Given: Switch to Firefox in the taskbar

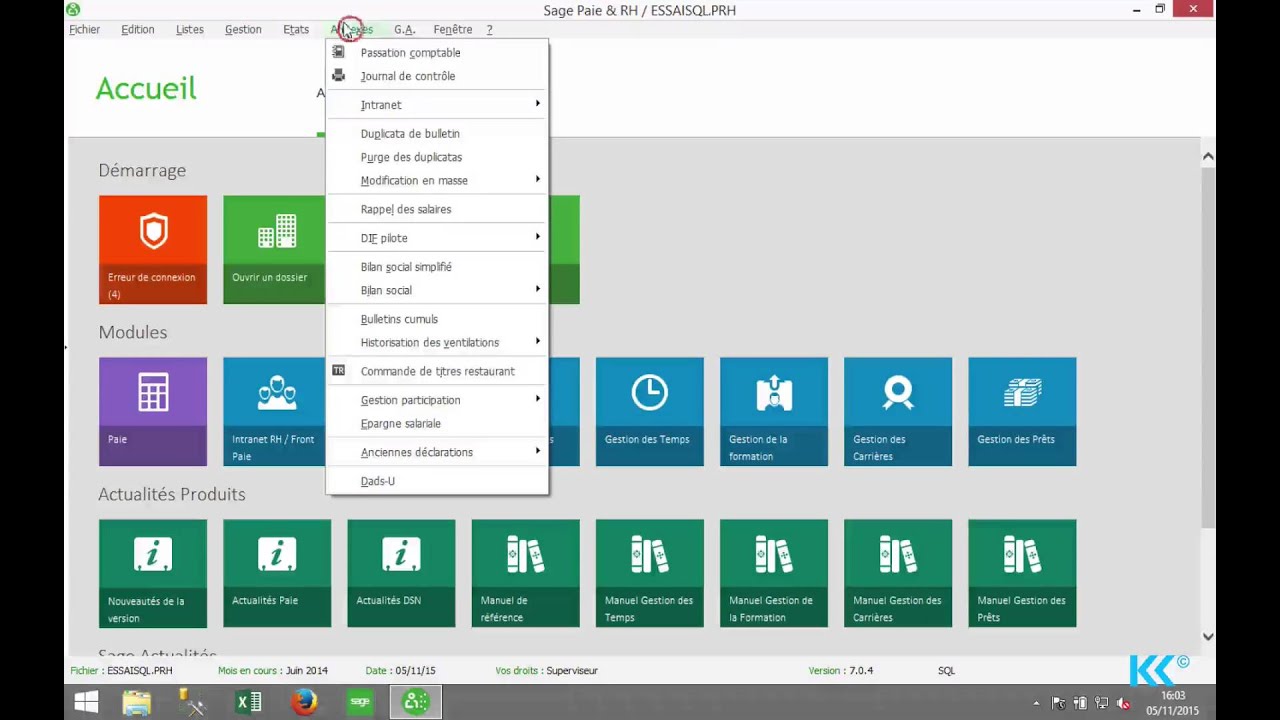Looking at the screenshot, I should click(x=304, y=703).
